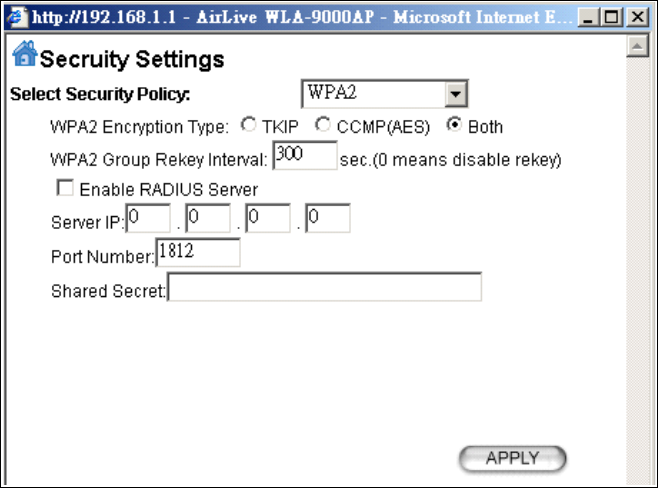Click the first Server IP octet field
This screenshot has width=658, height=488.
(x=148, y=218)
